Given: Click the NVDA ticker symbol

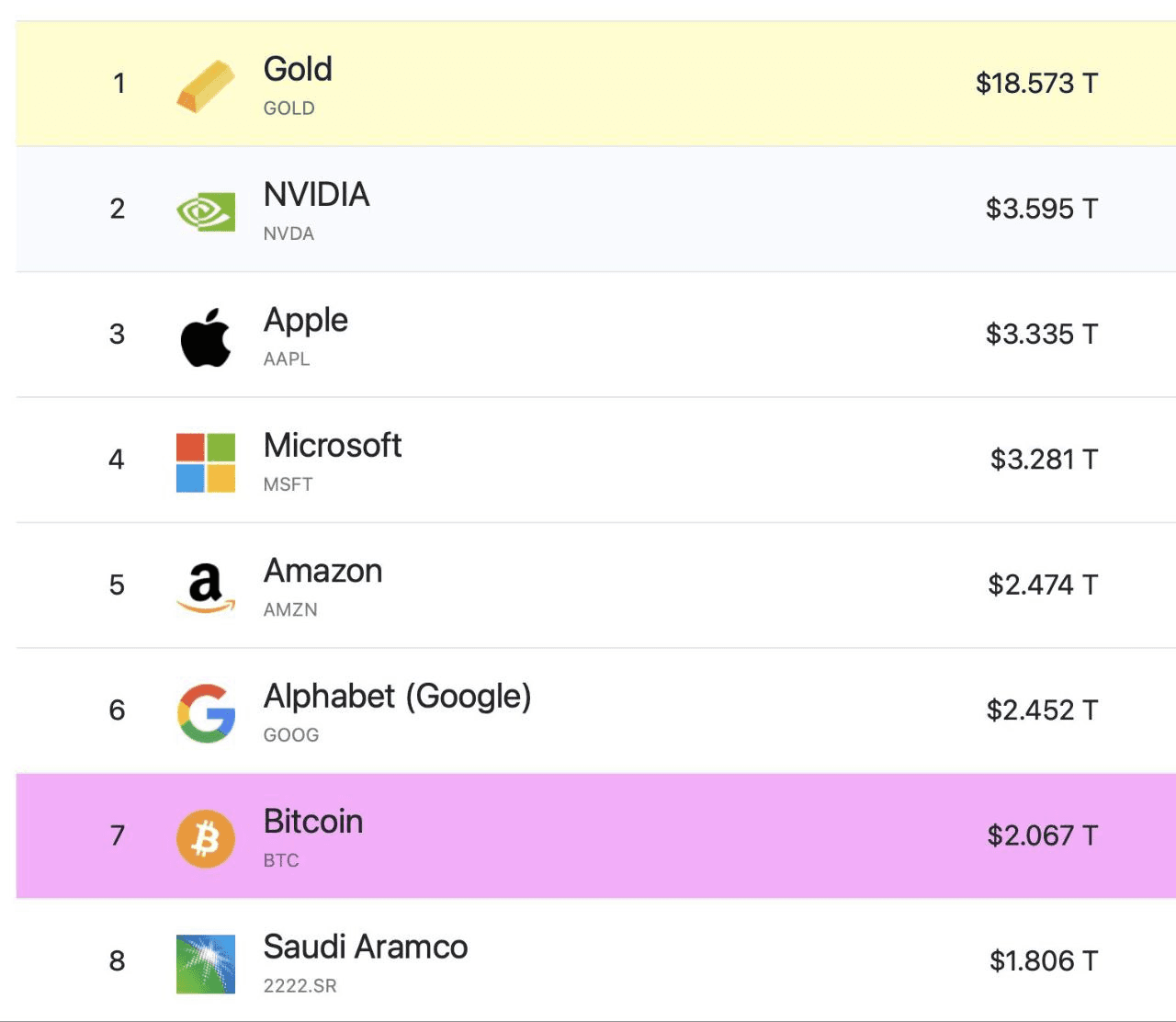Looking at the screenshot, I should [x=288, y=233].
